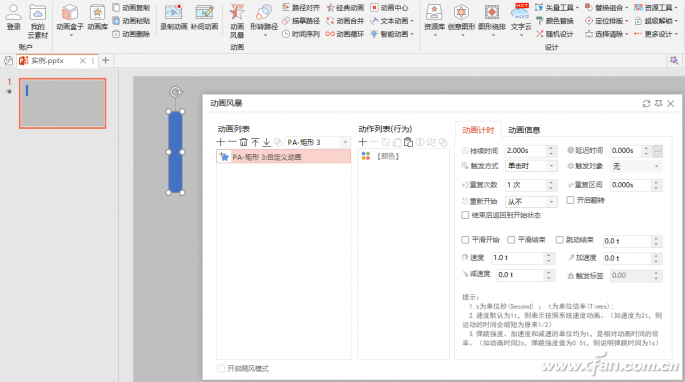The image size is (685, 382).
Task: Click 路径对齐 path align
Action: pyautogui.click(x=301, y=7)
